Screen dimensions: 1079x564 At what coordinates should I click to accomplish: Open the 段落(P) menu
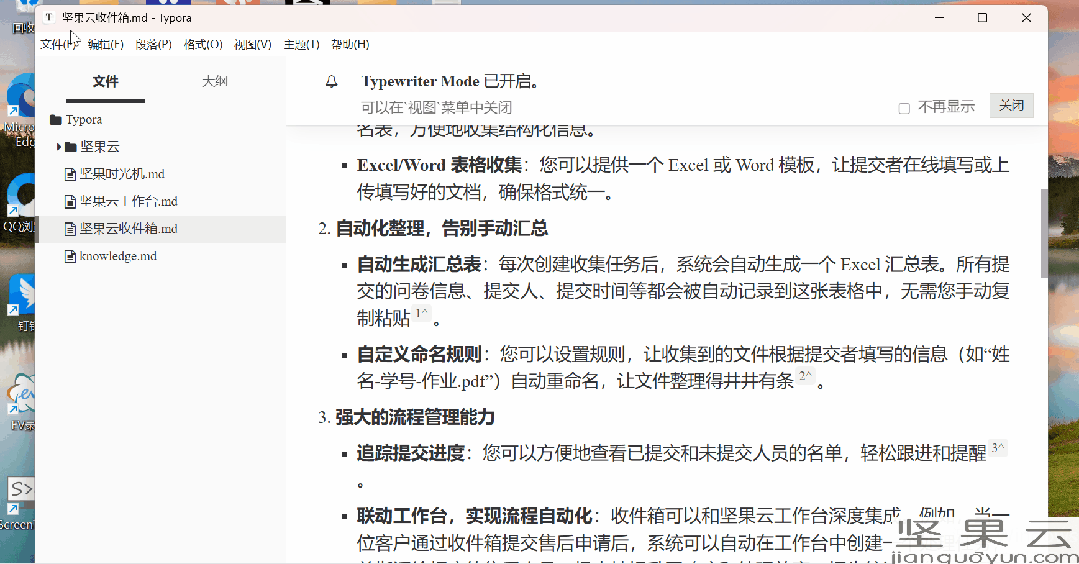(x=153, y=45)
